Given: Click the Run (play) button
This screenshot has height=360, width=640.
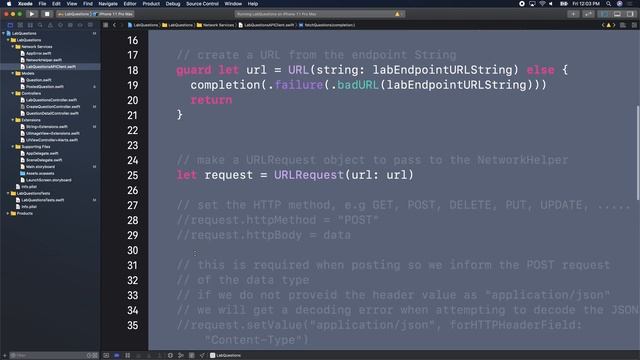Looking at the screenshot, I should coord(32,14).
